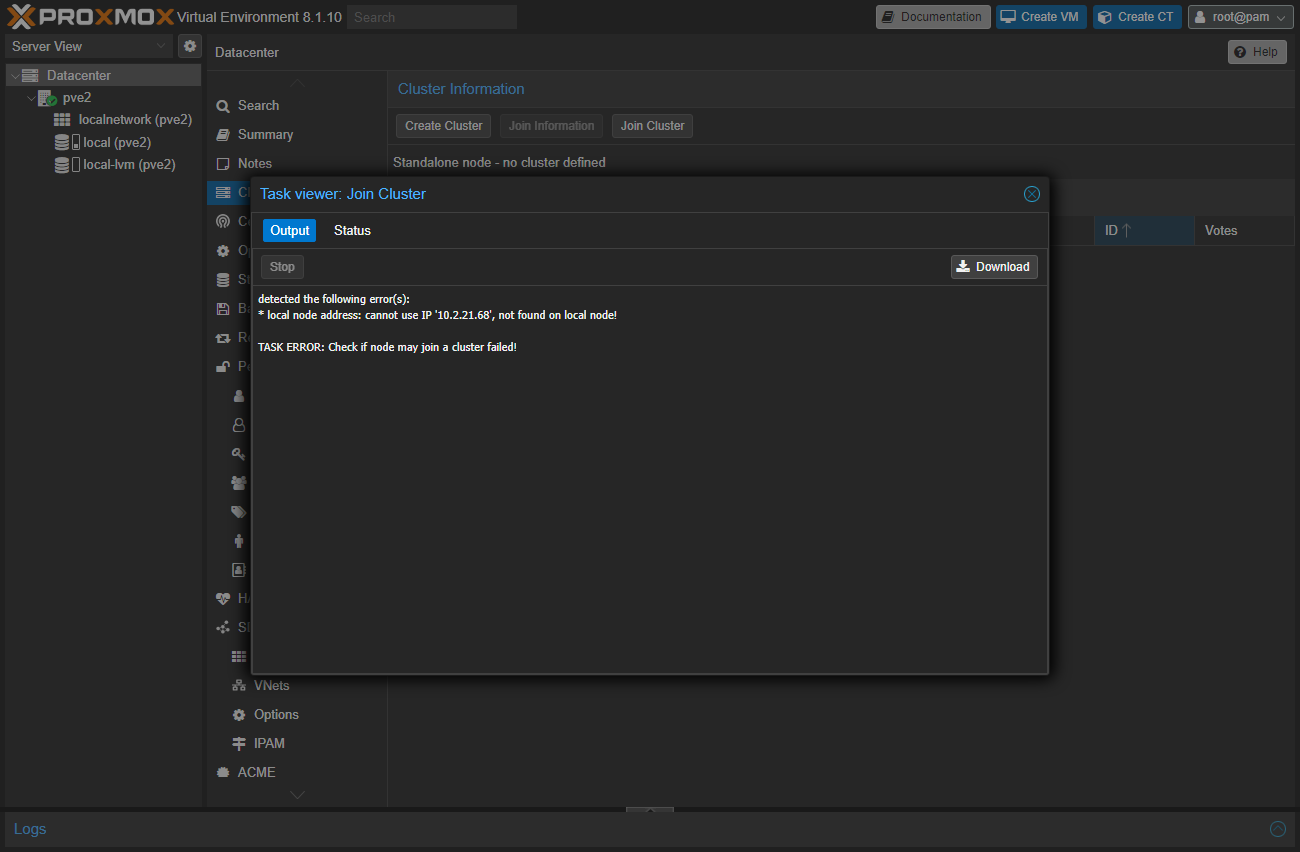This screenshot has height=852, width=1300.
Task: Collapse the Datacenter tree node arrow
Action: 14,75
